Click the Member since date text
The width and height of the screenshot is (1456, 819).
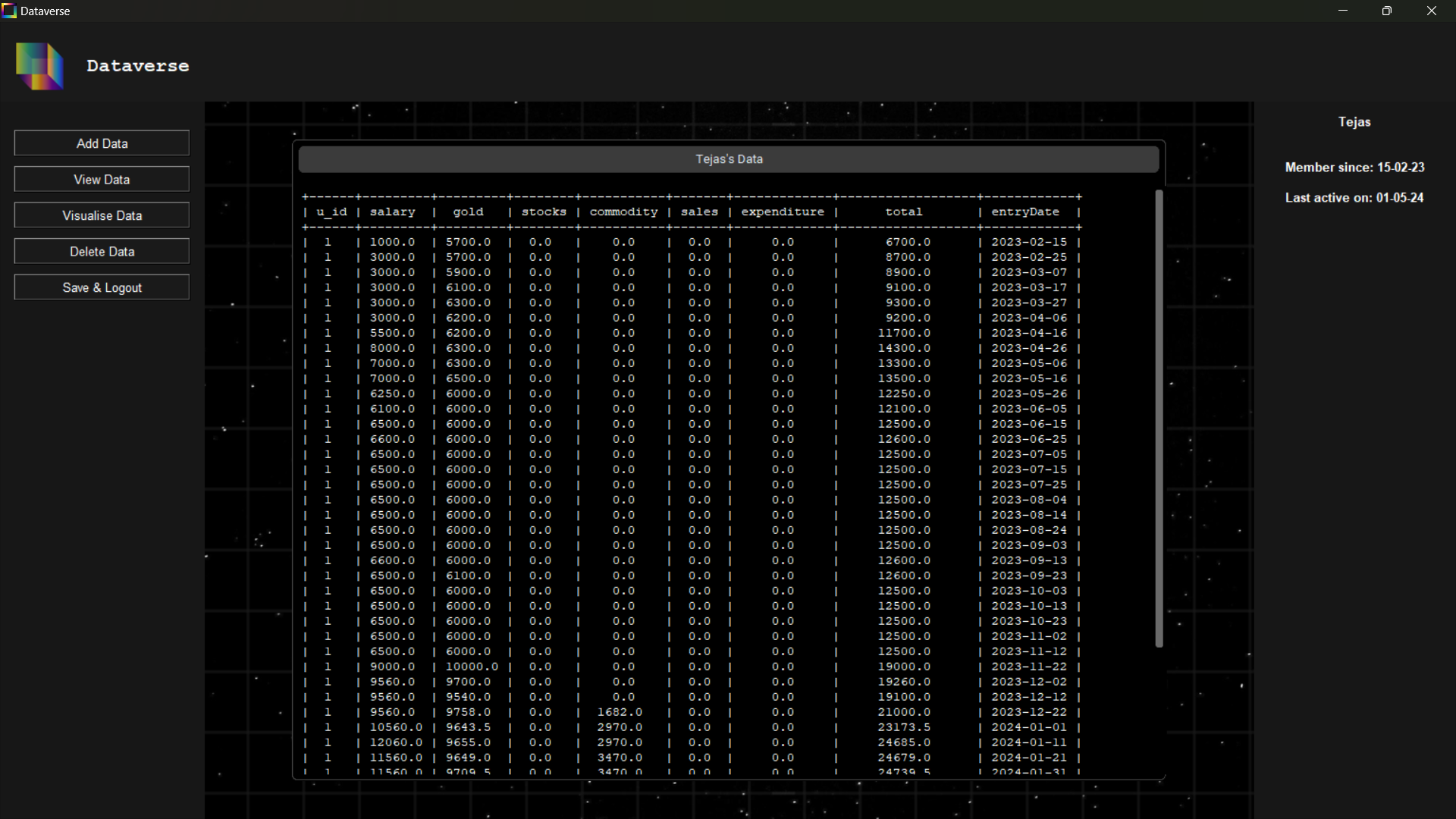(1354, 168)
